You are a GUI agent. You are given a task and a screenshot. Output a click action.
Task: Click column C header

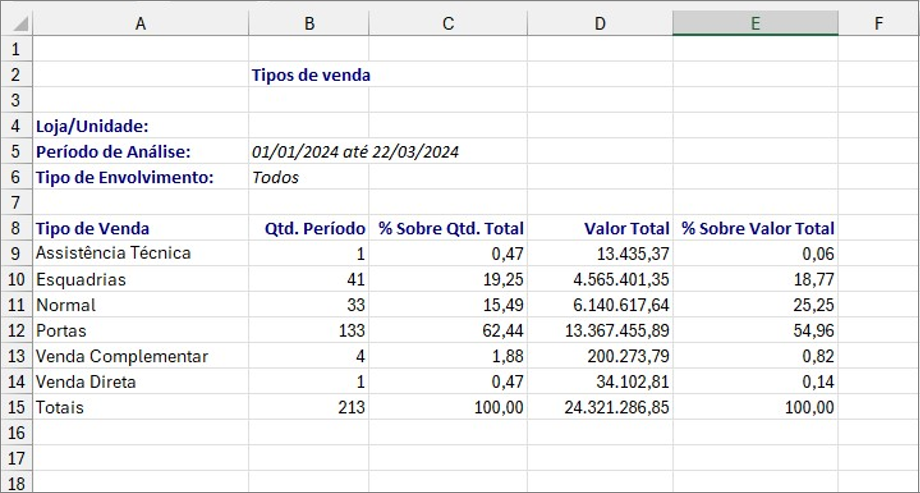pyautogui.click(x=447, y=23)
